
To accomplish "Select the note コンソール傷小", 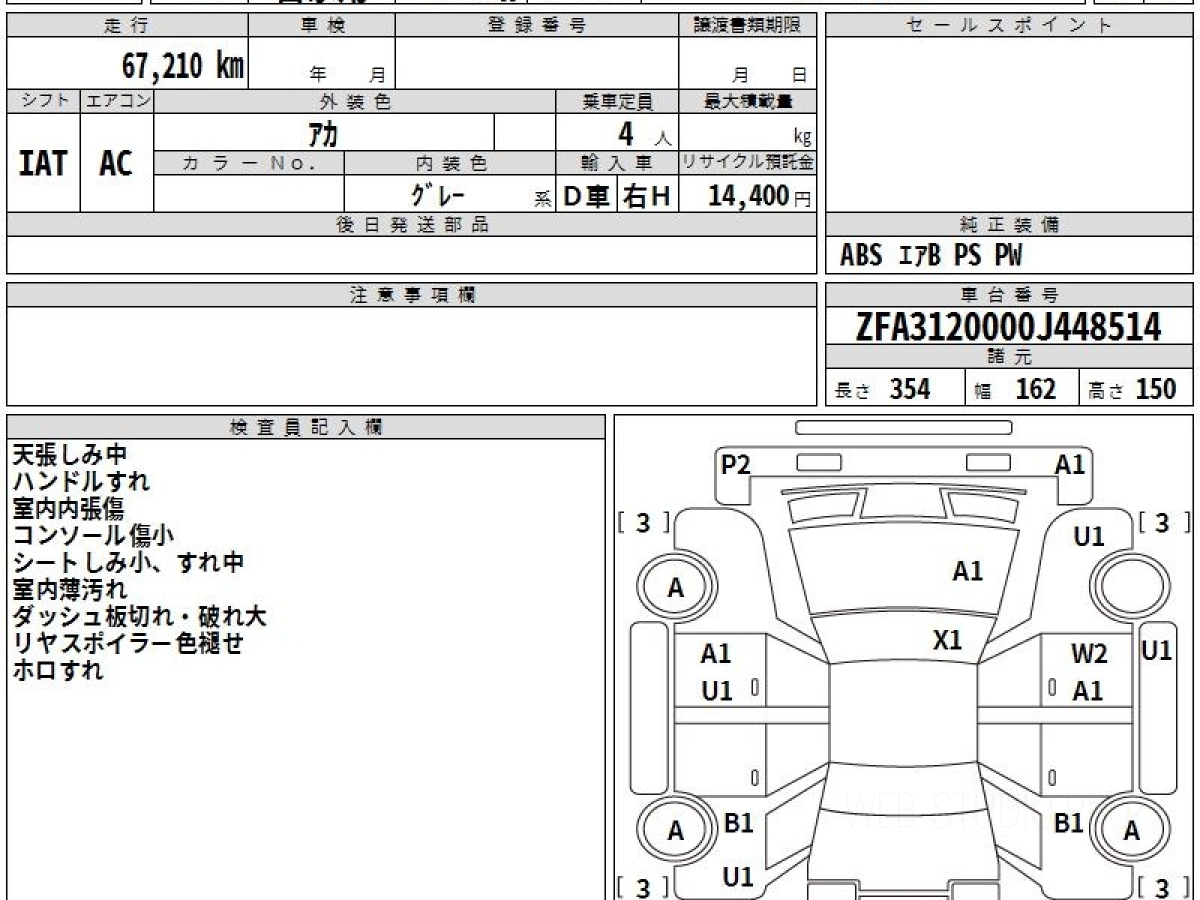I will 95,536.
